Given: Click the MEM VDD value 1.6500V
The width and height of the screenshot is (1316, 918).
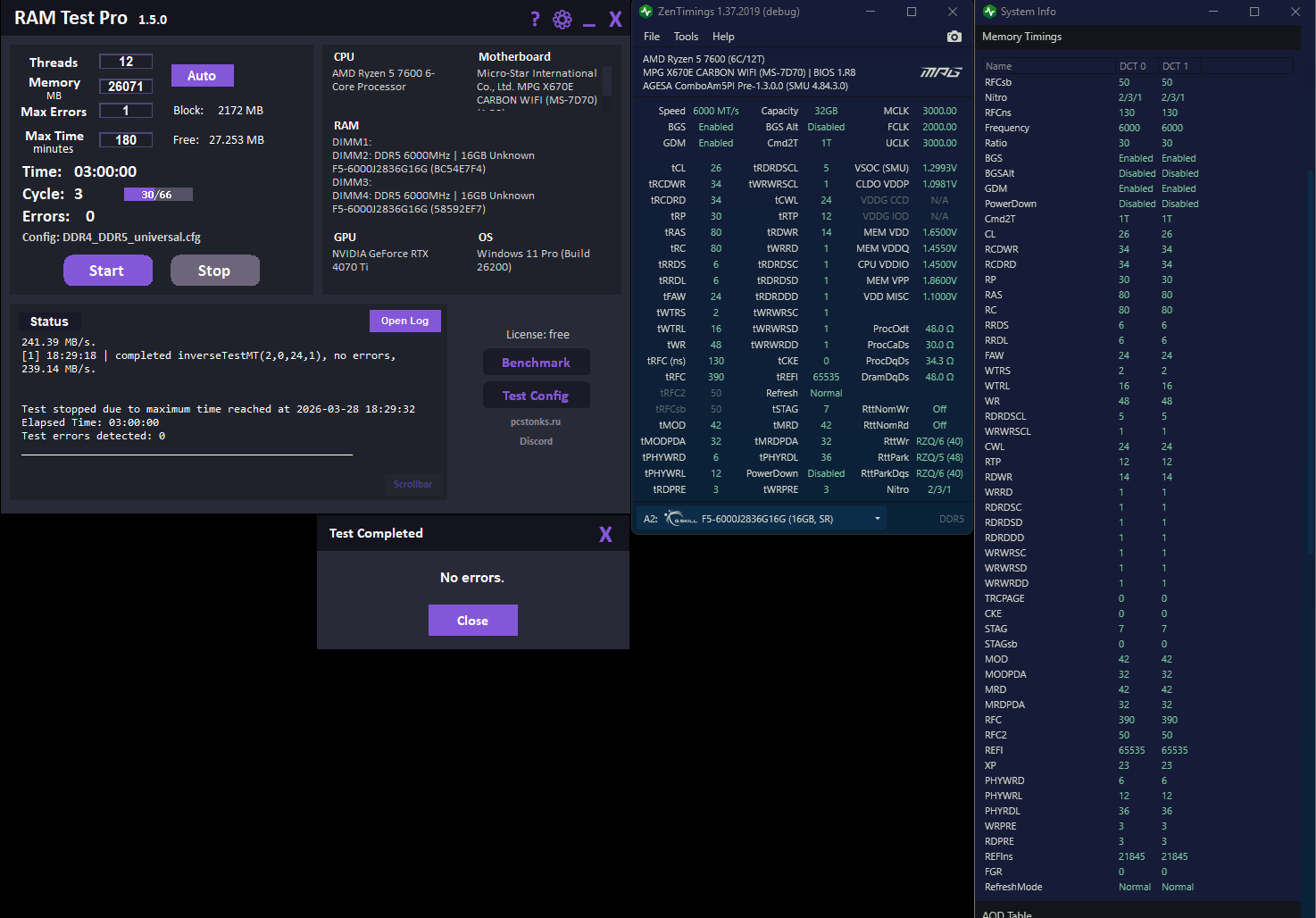Looking at the screenshot, I should tap(939, 232).
